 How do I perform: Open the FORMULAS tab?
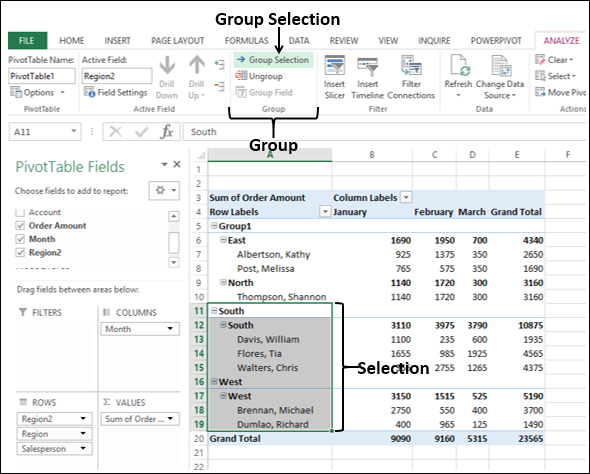click(x=246, y=41)
